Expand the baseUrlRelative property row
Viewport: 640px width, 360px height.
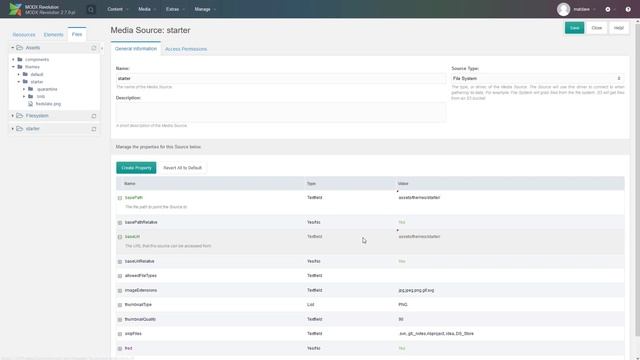120,262
